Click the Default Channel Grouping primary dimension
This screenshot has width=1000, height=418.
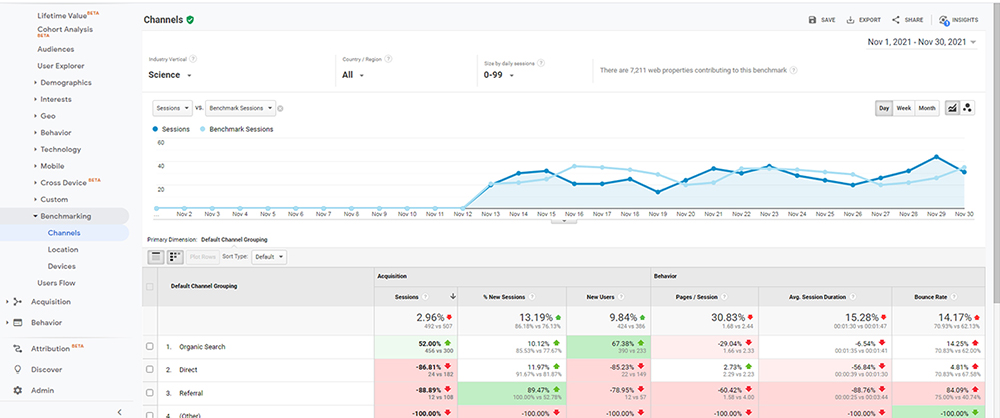(x=234, y=240)
